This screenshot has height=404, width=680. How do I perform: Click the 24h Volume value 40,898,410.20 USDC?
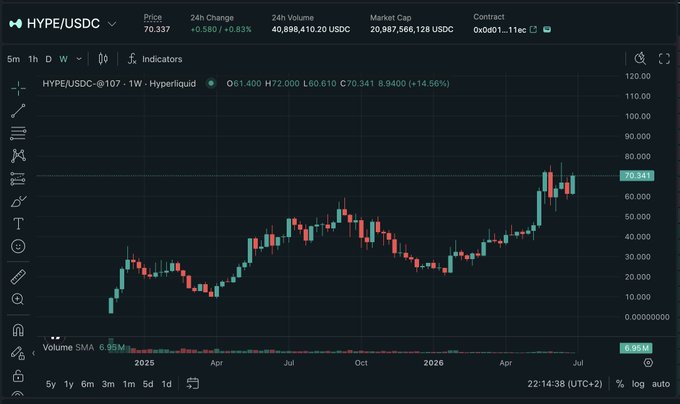pyautogui.click(x=311, y=29)
